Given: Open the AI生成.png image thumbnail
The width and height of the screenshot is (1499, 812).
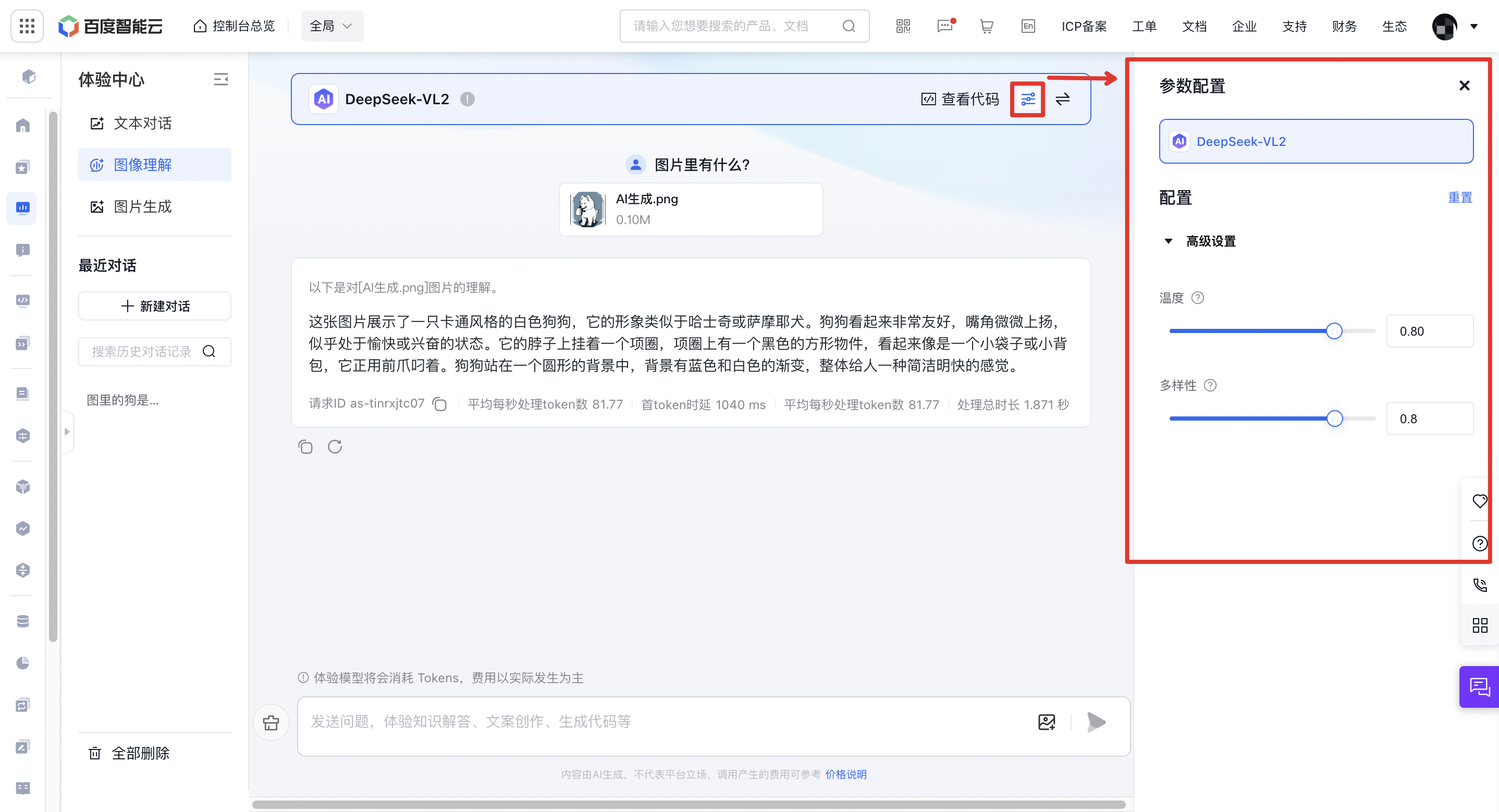Looking at the screenshot, I should (x=587, y=209).
